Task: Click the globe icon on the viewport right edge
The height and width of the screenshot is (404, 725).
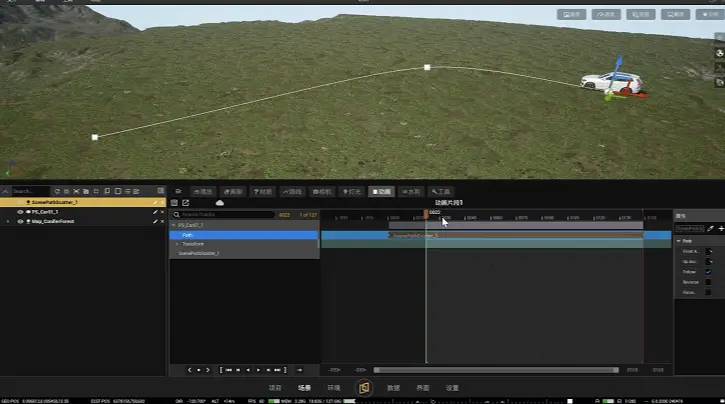Action: point(719,53)
